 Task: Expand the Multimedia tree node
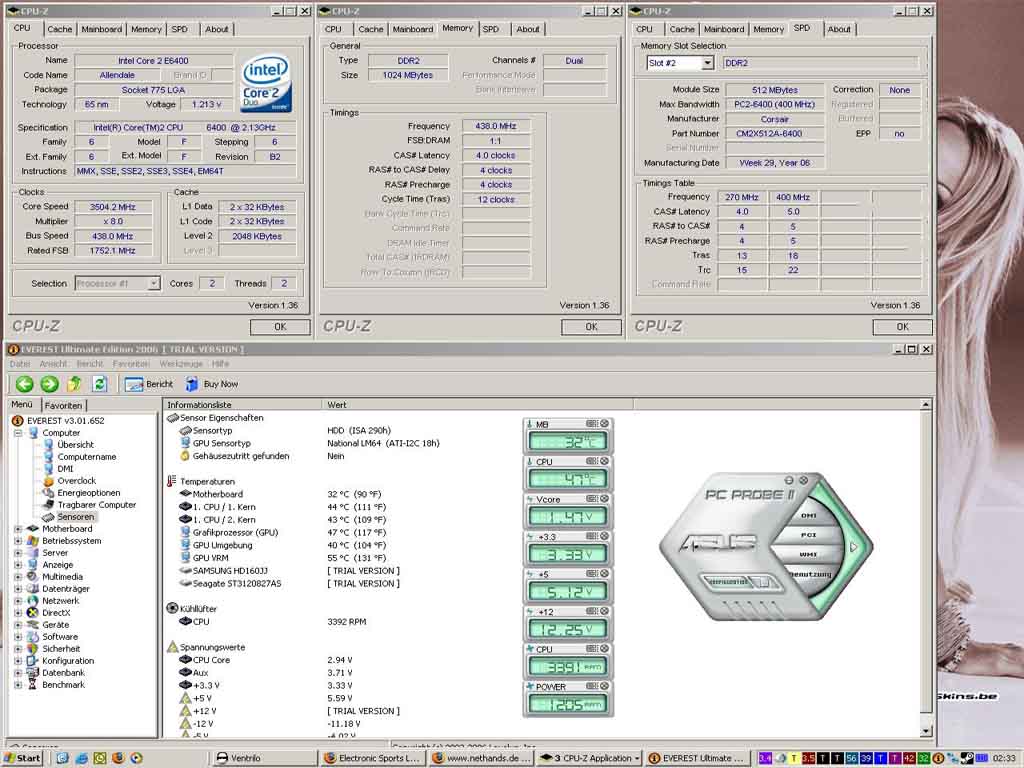coord(18,577)
